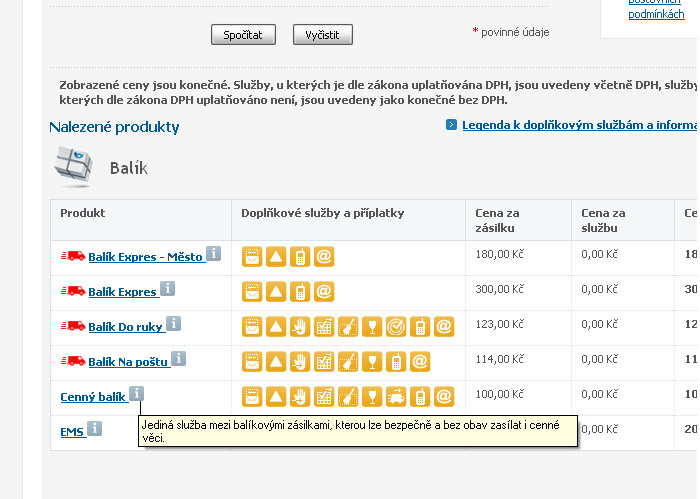Open the Balík Expres - Město link
This screenshot has width=700, height=499.
(145, 258)
